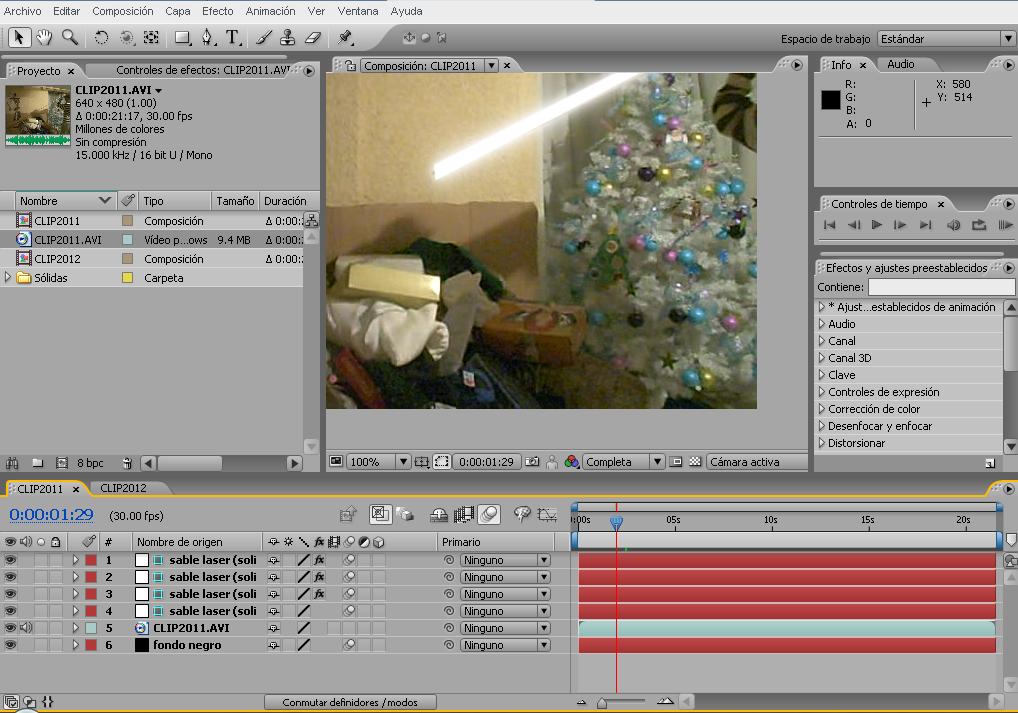Open the Composición: CLIP2011 viewer dropdown
This screenshot has height=713, width=1018.
[x=491, y=66]
